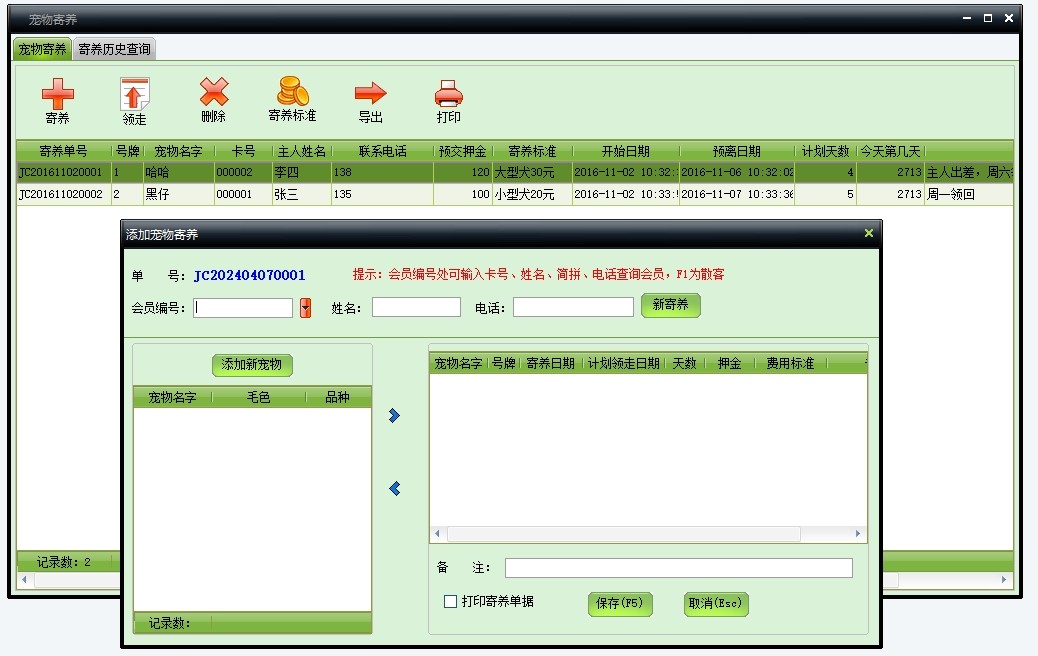
Task: Click the blue right arrow to add pet
Action: 394,415
